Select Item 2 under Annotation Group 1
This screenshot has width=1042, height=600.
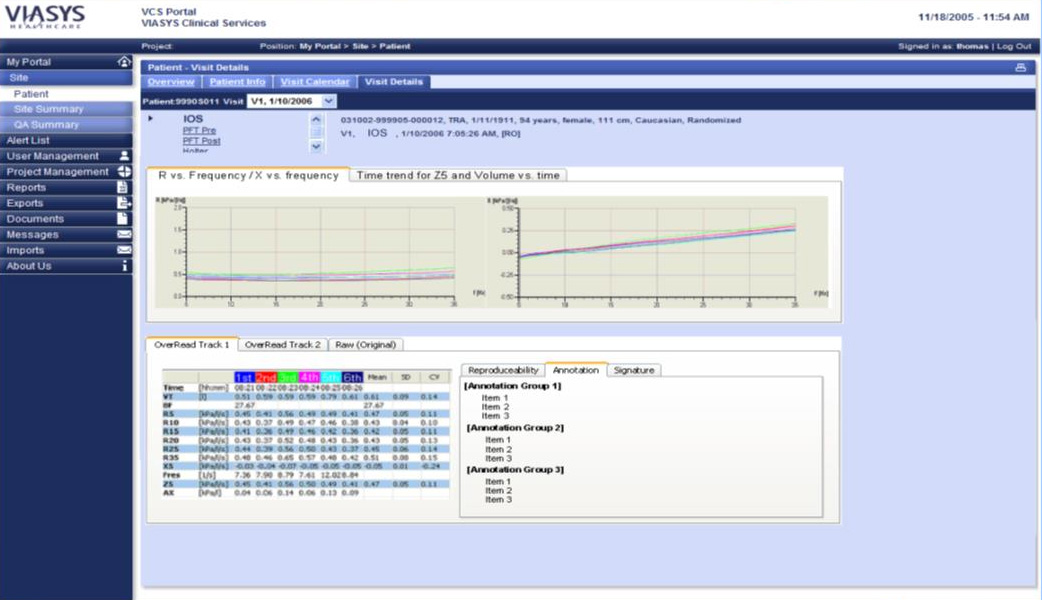[495, 407]
